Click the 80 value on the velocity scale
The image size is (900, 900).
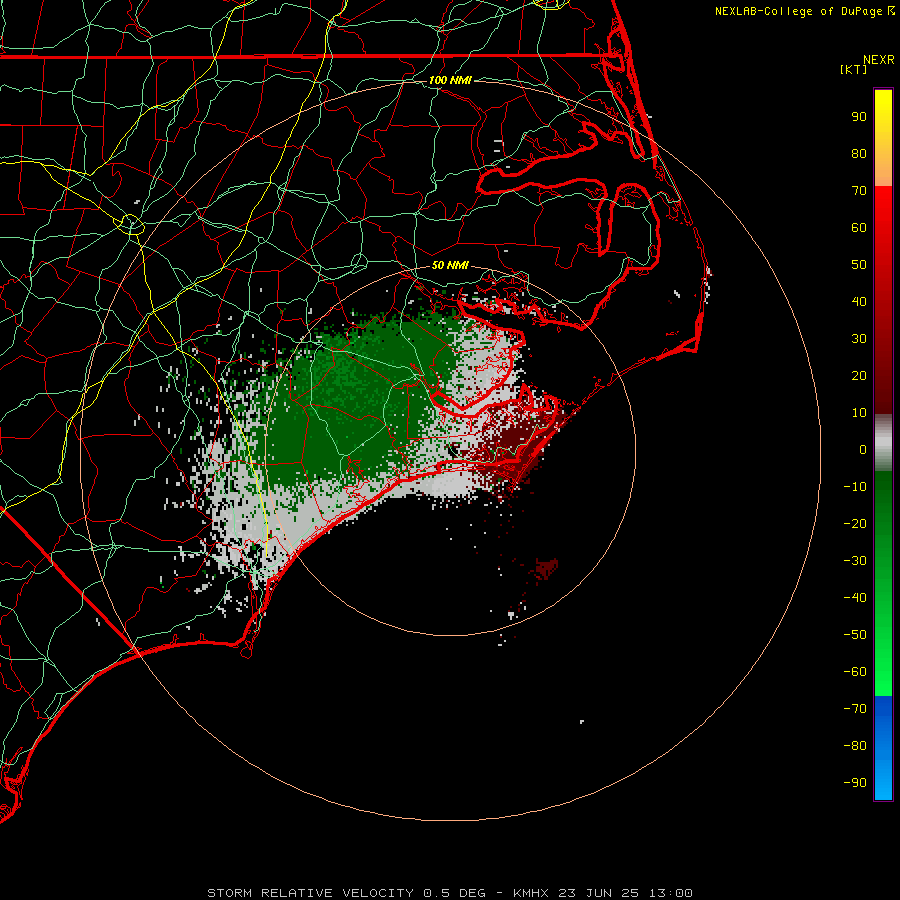(859, 153)
